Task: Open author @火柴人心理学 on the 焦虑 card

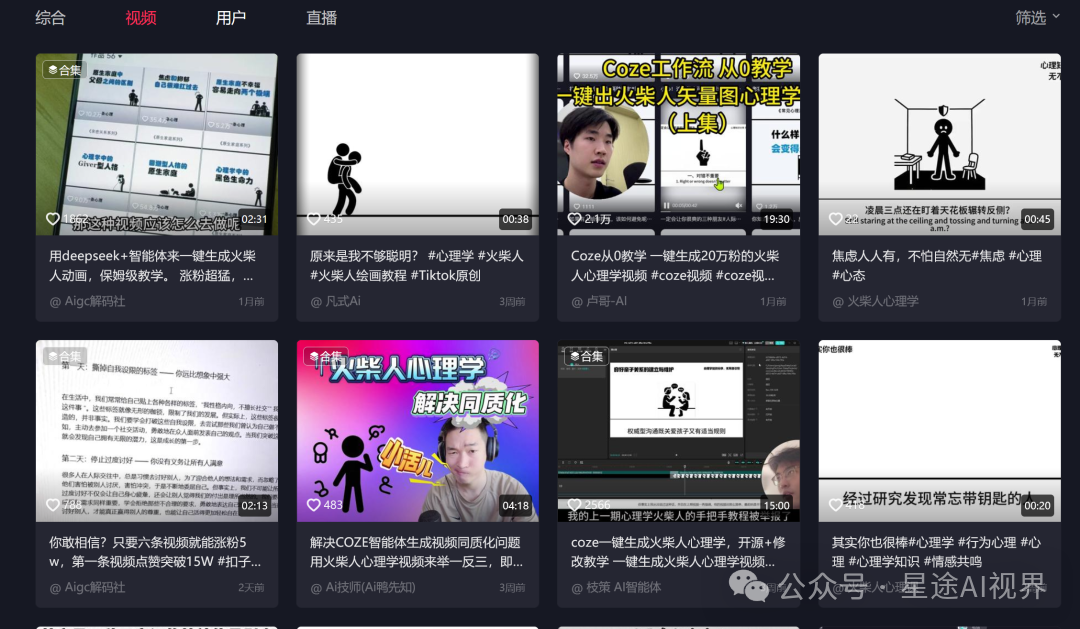Action: [x=875, y=301]
